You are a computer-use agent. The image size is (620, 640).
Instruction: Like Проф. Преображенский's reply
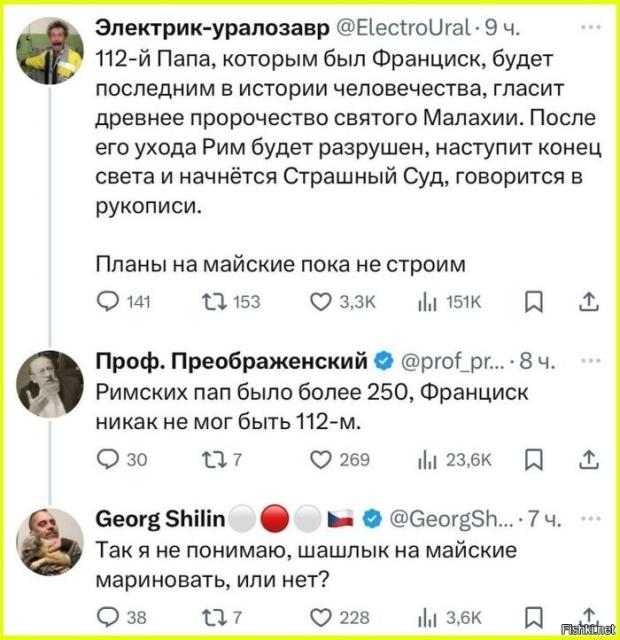click(x=320, y=458)
